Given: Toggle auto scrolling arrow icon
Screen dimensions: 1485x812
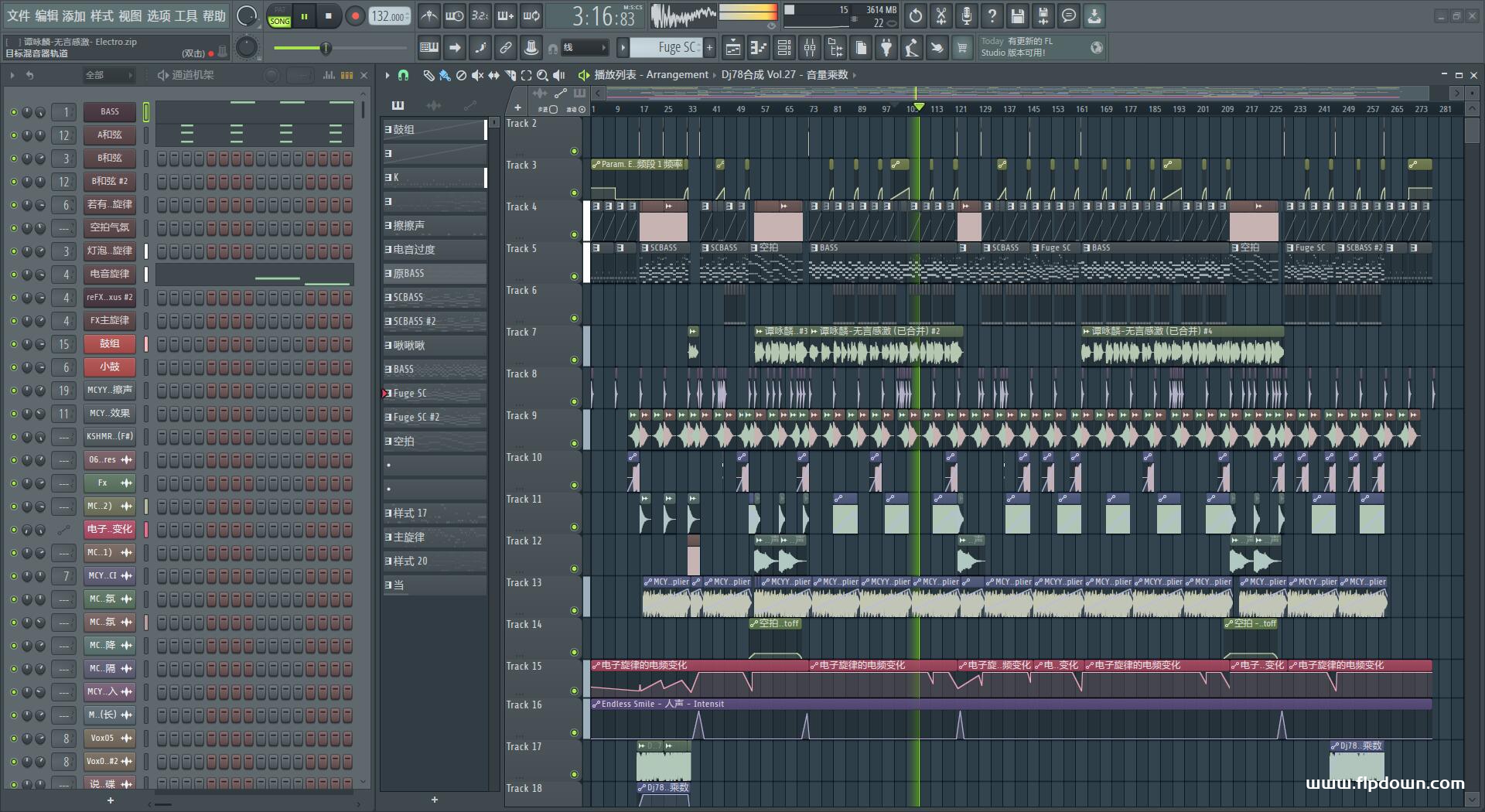Looking at the screenshot, I should (455, 48).
